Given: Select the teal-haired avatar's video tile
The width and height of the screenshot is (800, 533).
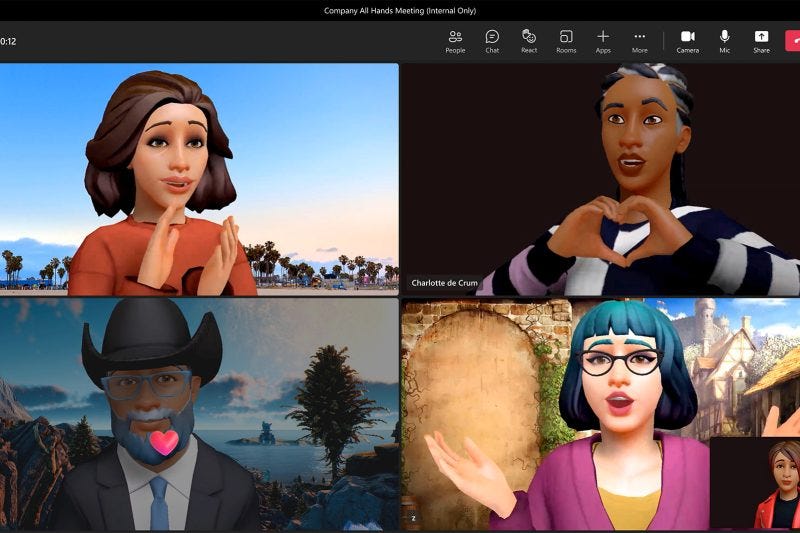Looking at the screenshot, I should 556,414.
